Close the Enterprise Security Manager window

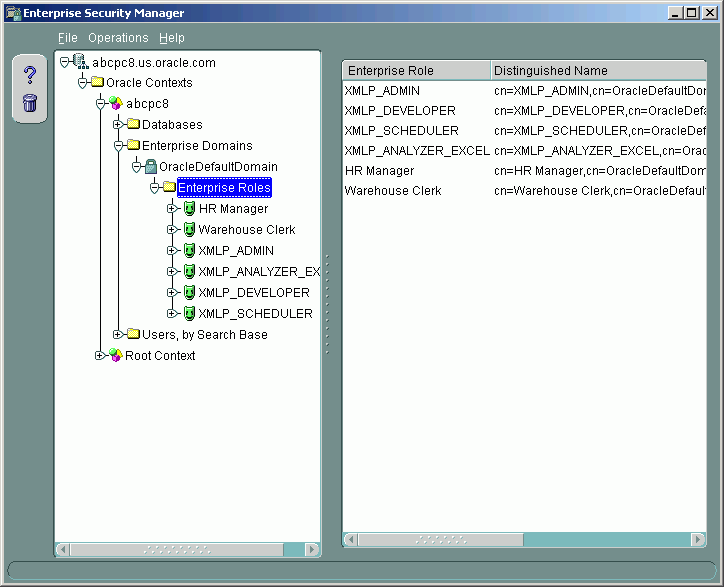pyautogui.click(x=709, y=13)
